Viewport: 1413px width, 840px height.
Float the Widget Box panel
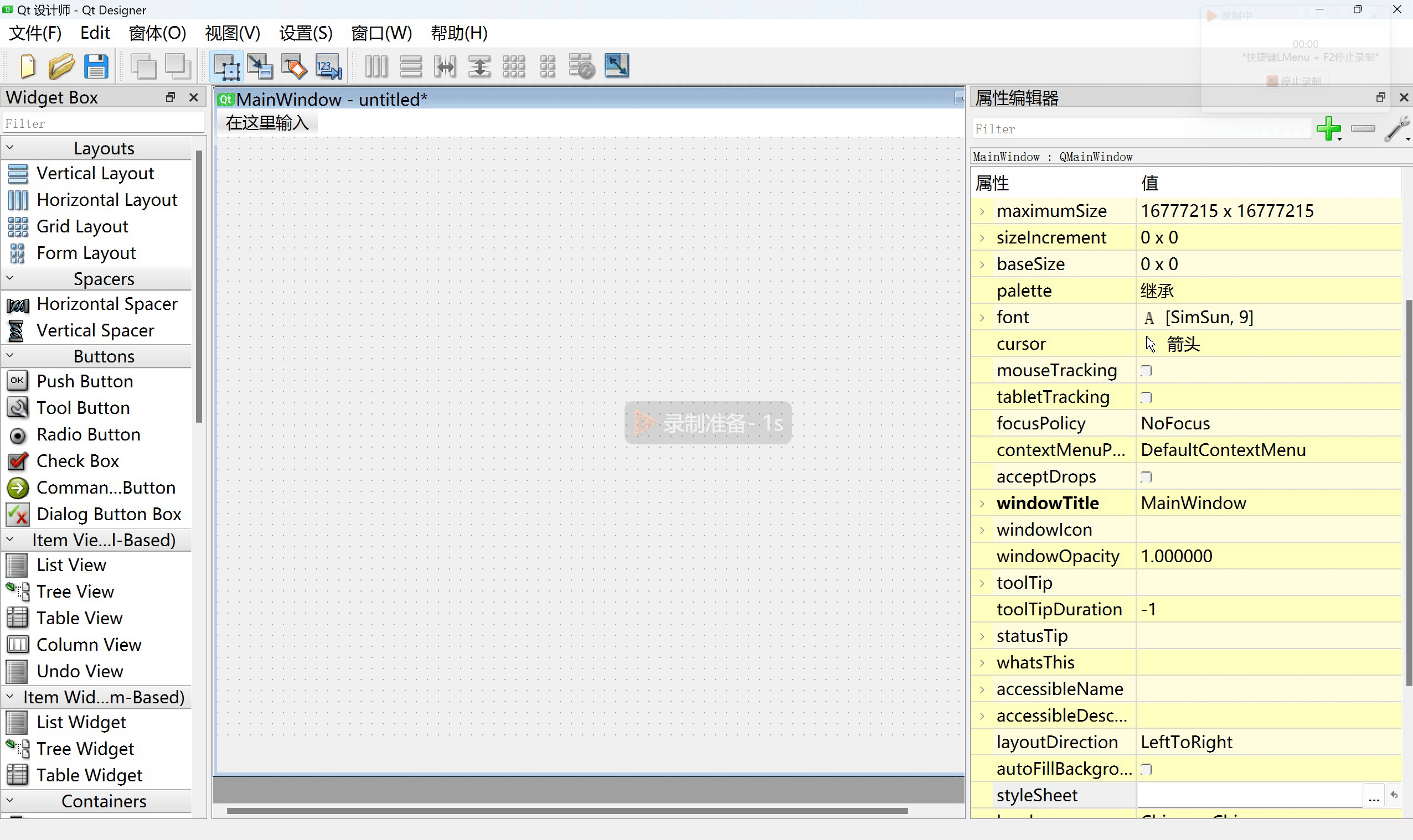click(171, 97)
